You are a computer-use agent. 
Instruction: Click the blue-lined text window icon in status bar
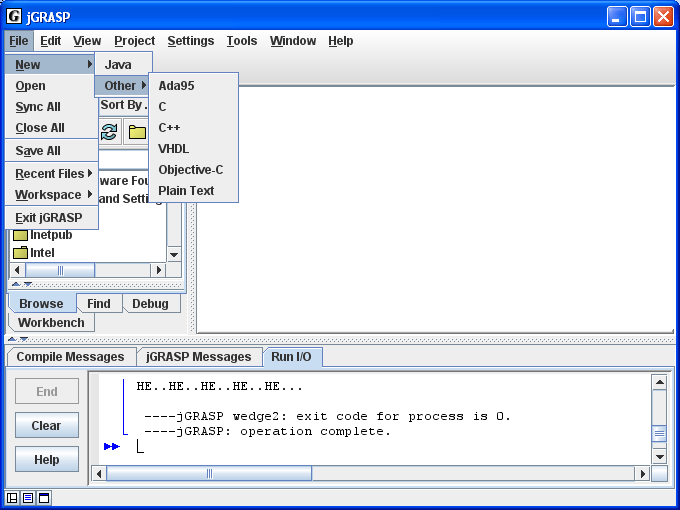[x=28, y=498]
